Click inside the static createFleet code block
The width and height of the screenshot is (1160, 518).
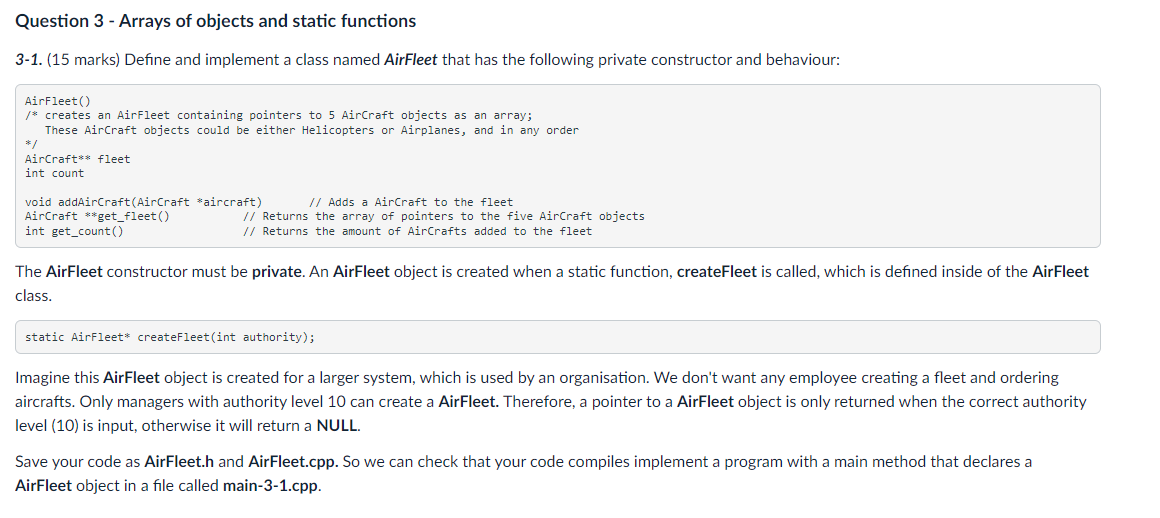coord(557,337)
